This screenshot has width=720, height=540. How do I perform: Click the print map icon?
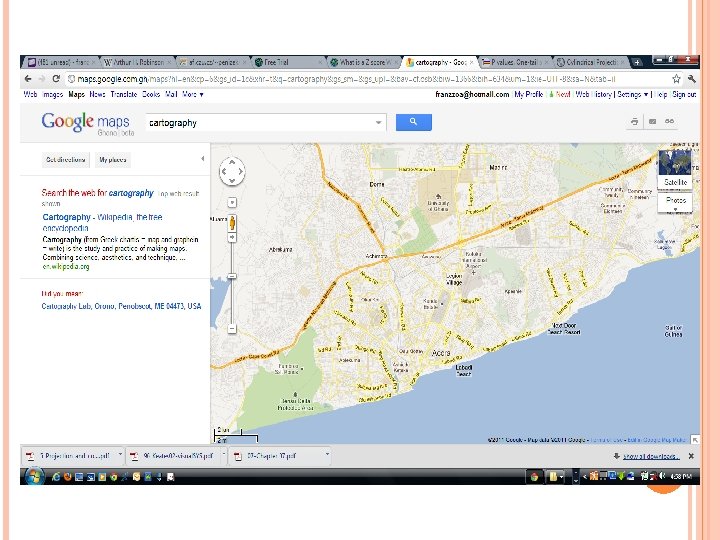coord(635,122)
